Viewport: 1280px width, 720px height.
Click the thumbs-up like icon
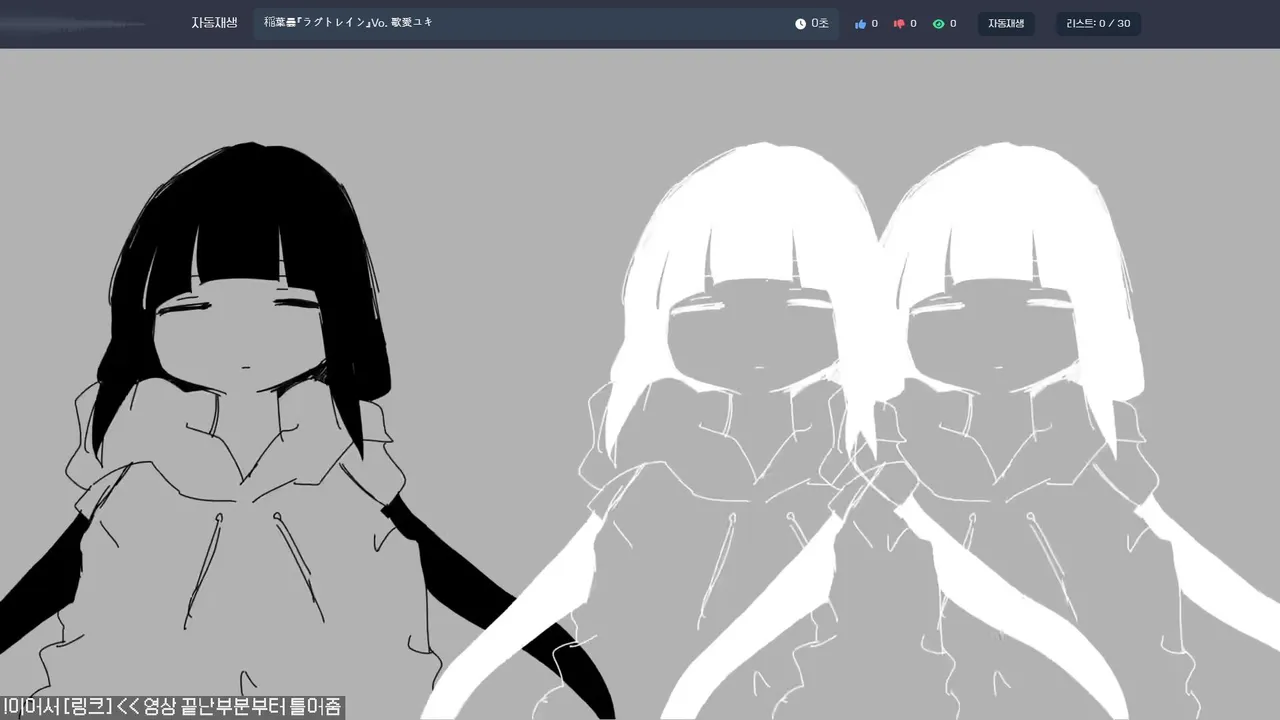860,24
